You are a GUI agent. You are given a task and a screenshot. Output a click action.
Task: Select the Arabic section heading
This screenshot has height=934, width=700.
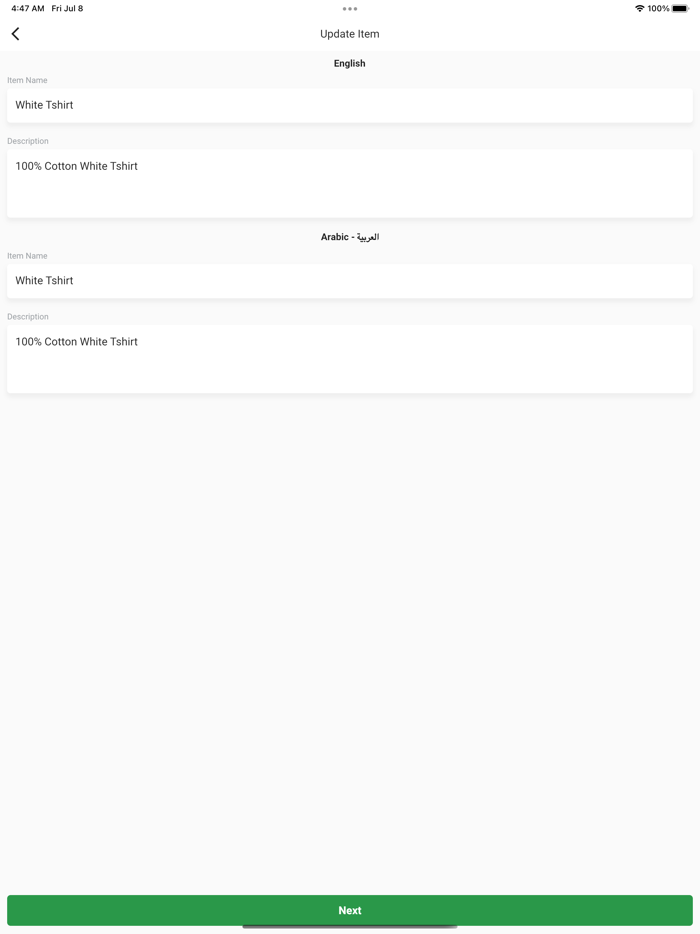350,237
